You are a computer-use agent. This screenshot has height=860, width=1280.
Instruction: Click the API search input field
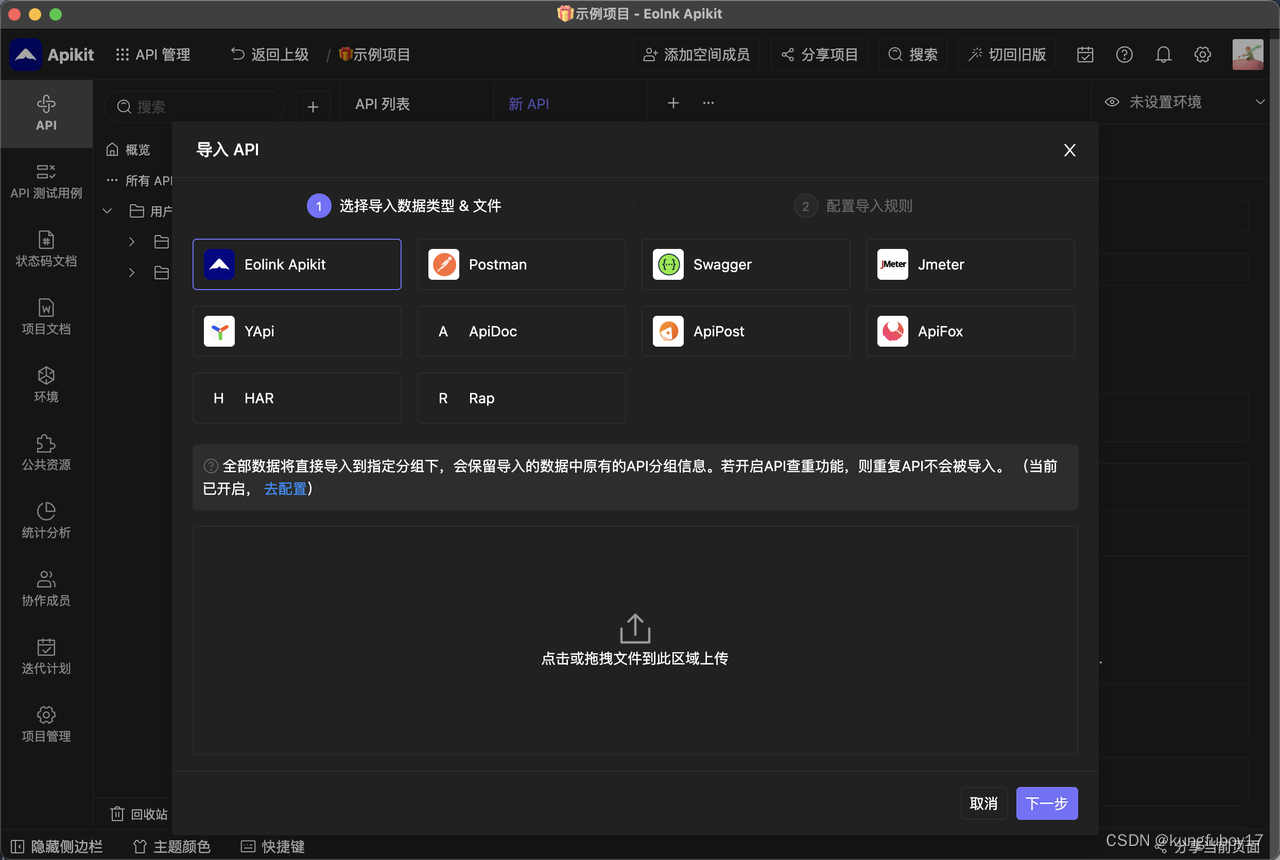pyautogui.click(x=194, y=107)
